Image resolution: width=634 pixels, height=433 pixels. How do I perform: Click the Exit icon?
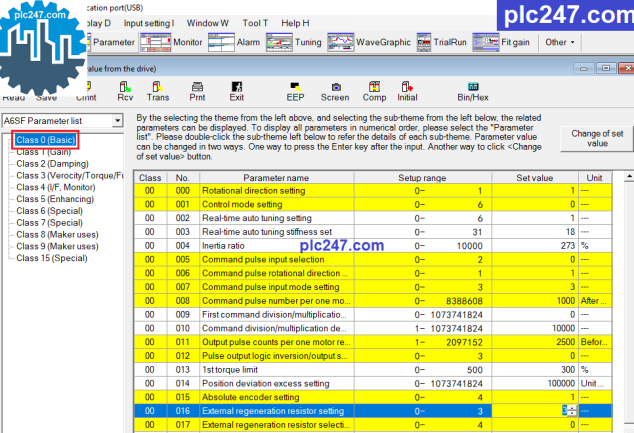(x=237, y=91)
